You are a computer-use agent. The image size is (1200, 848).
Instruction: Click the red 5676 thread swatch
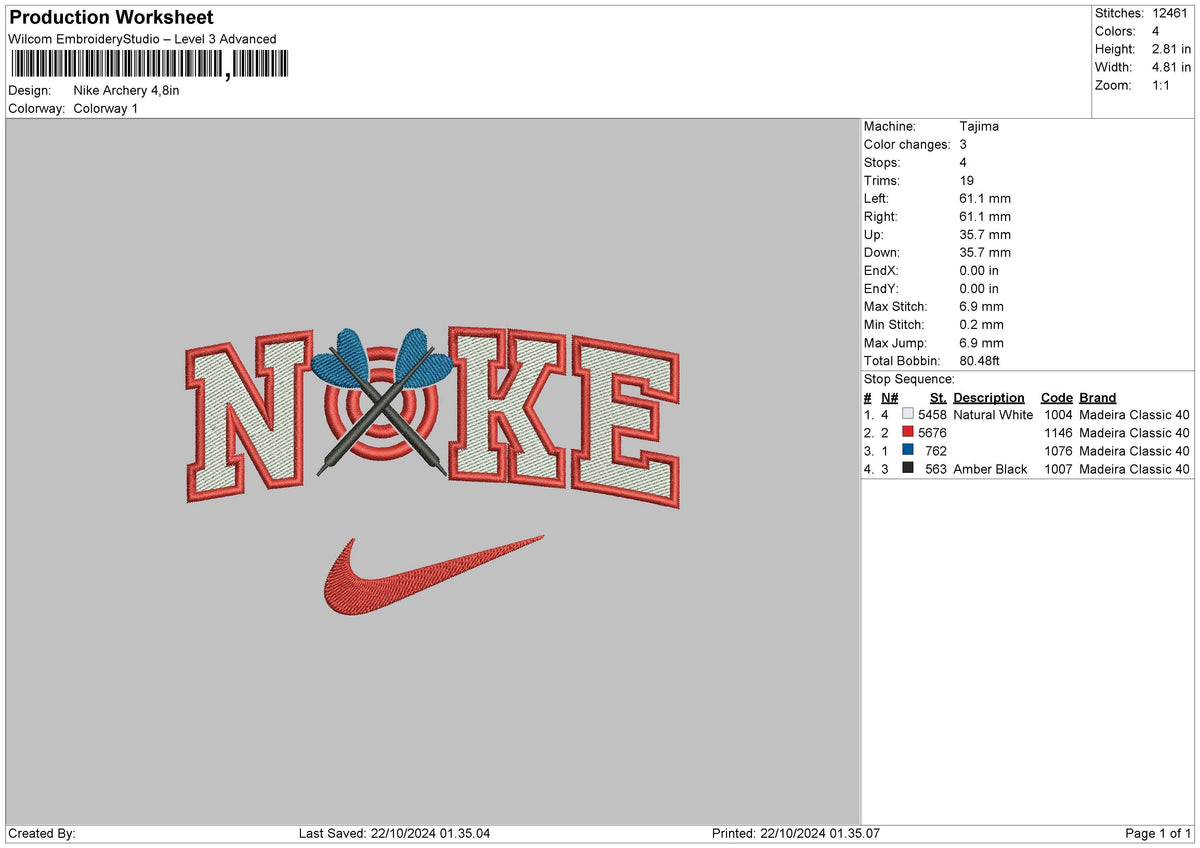click(x=908, y=432)
